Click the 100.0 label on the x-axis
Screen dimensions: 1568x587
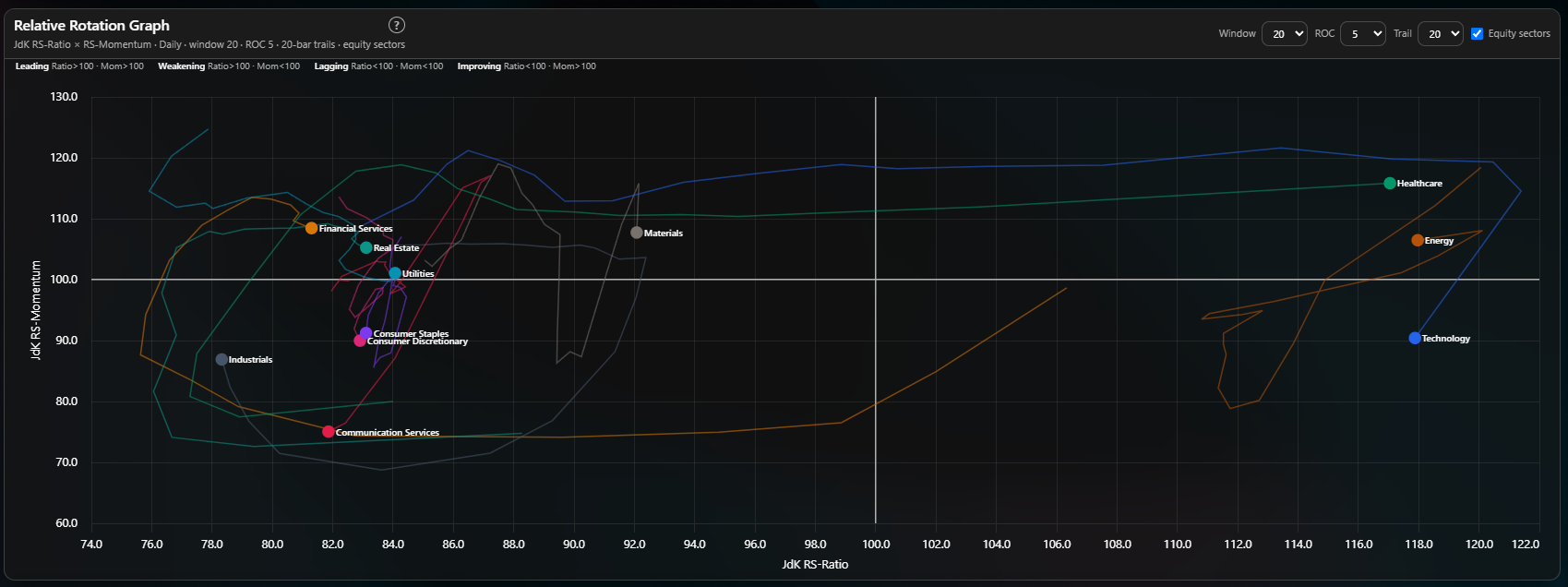(x=876, y=545)
